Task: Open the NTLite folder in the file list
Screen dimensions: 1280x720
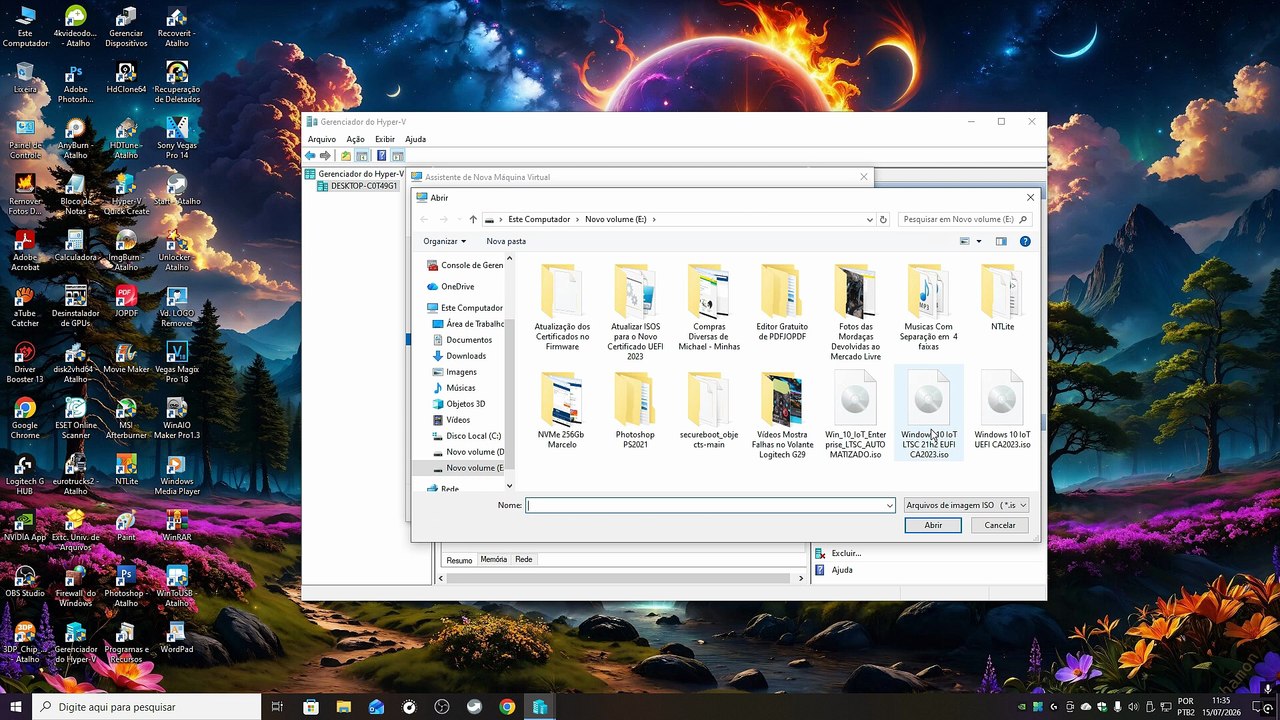Action: coord(1002,297)
